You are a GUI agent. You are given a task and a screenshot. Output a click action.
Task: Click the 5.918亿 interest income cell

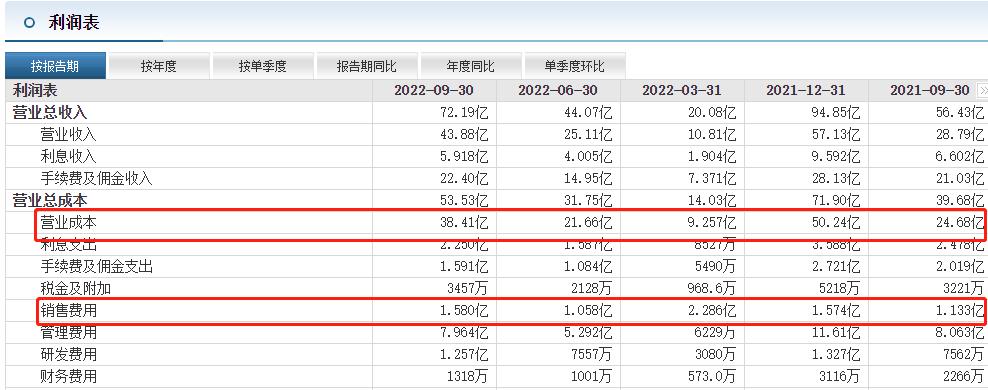pyautogui.click(x=463, y=157)
